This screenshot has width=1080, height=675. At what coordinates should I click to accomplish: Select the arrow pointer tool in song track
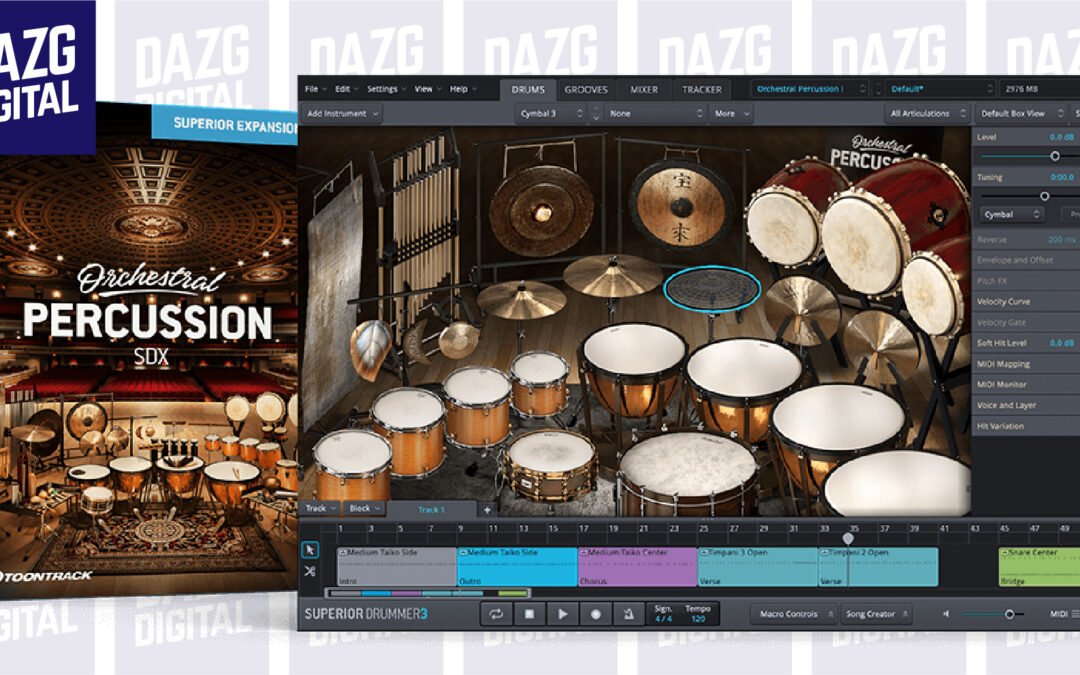[310, 550]
